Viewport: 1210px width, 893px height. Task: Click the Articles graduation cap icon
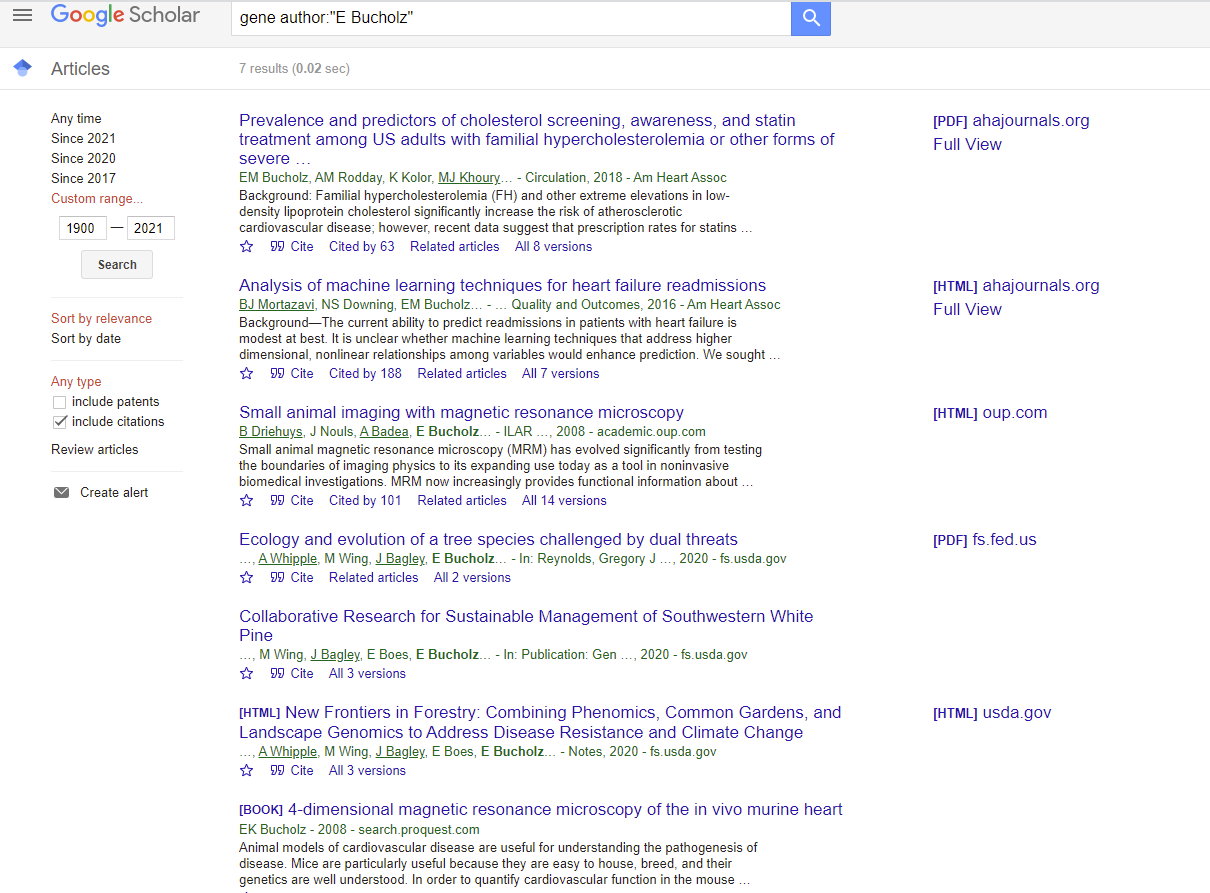tap(23, 68)
